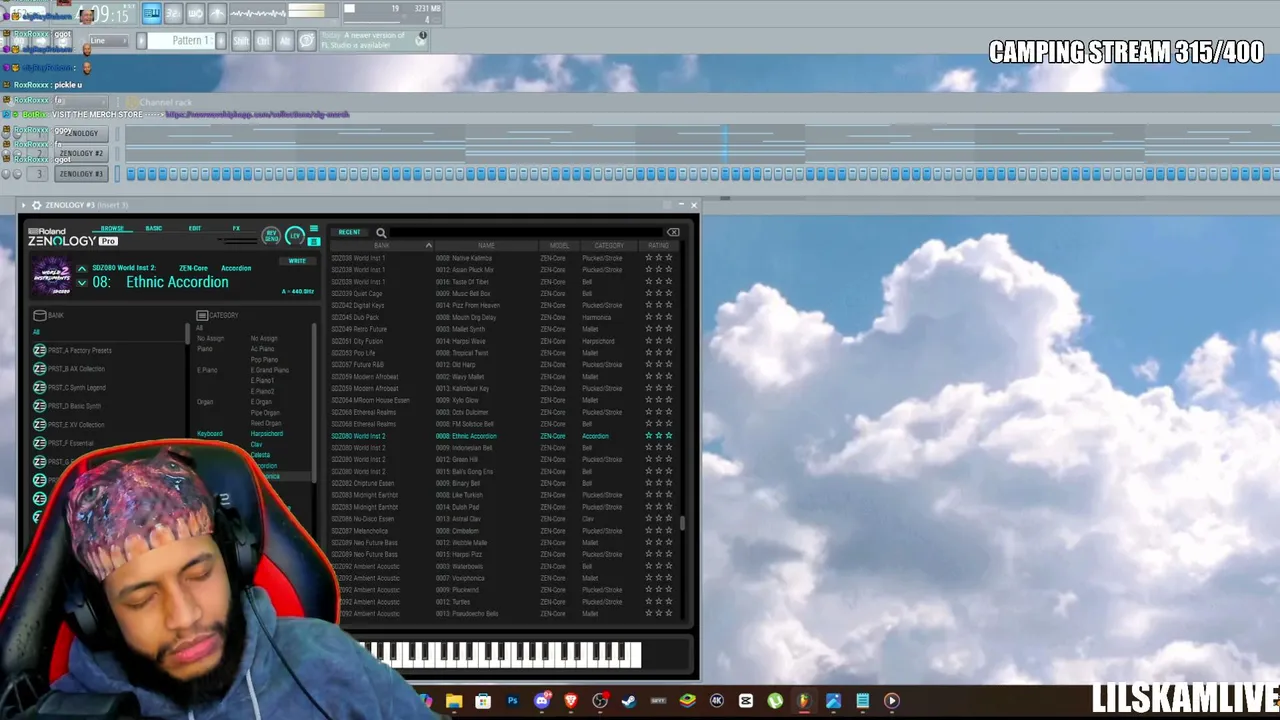Select PRST_A Factory Presets bank
Image resolution: width=1280 pixels, height=720 pixels.
point(72,350)
